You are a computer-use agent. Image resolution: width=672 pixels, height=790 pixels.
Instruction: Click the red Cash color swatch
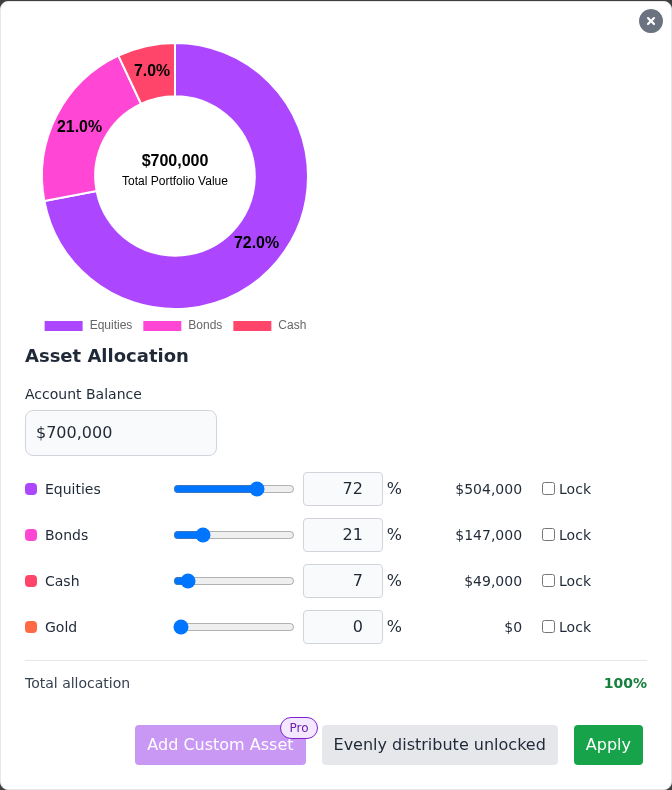point(31,581)
